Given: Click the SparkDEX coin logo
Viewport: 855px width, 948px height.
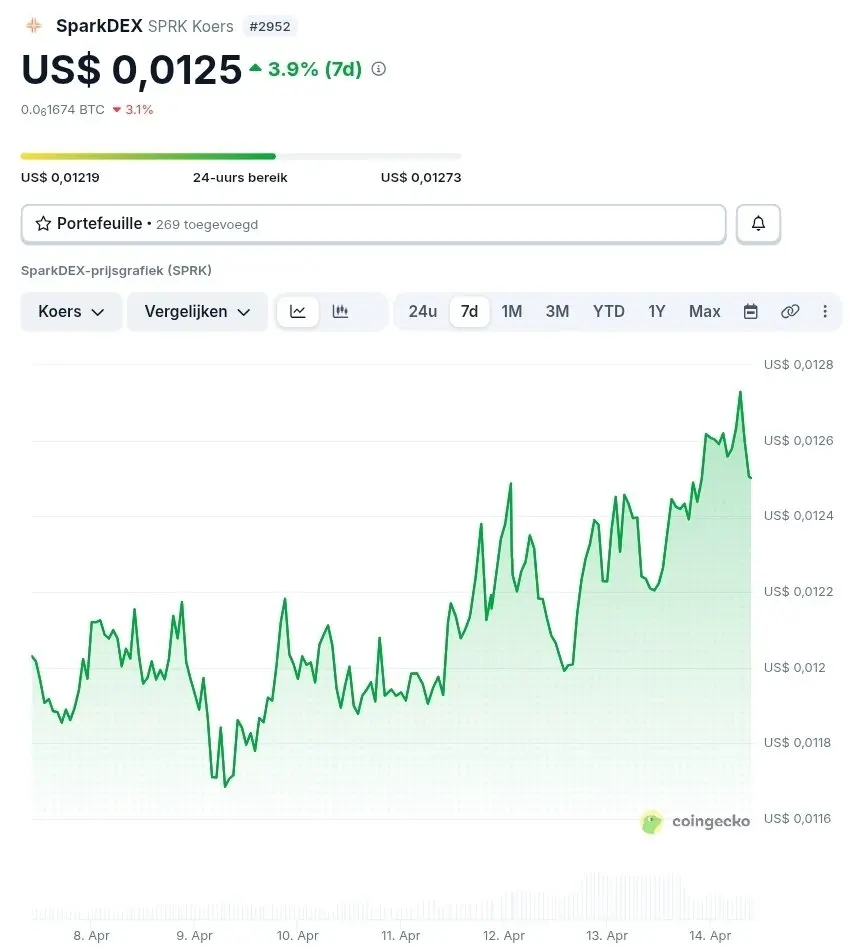Looking at the screenshot, I should tap(34, 26).
